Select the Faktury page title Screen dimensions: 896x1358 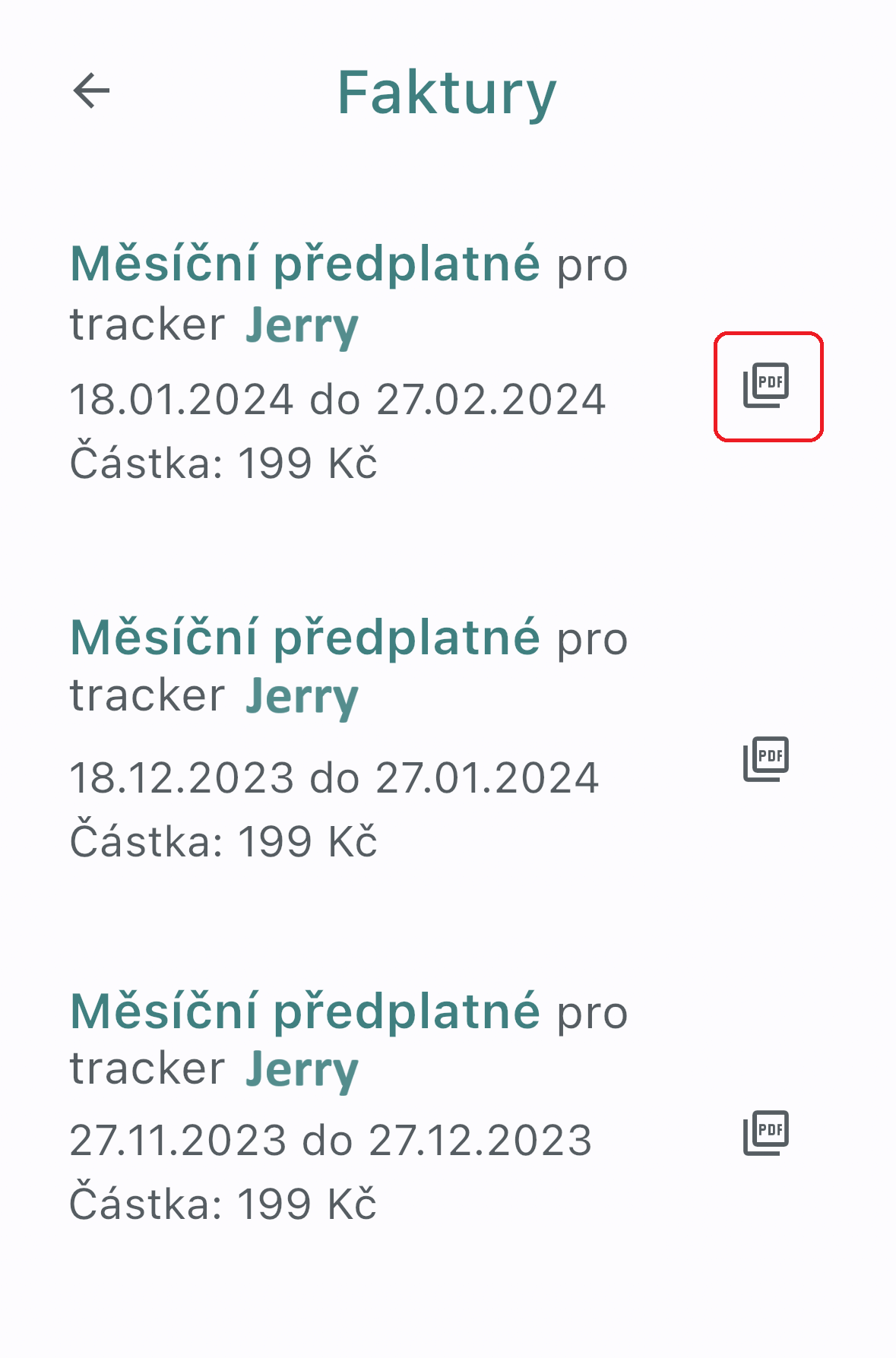click(447, 93)
